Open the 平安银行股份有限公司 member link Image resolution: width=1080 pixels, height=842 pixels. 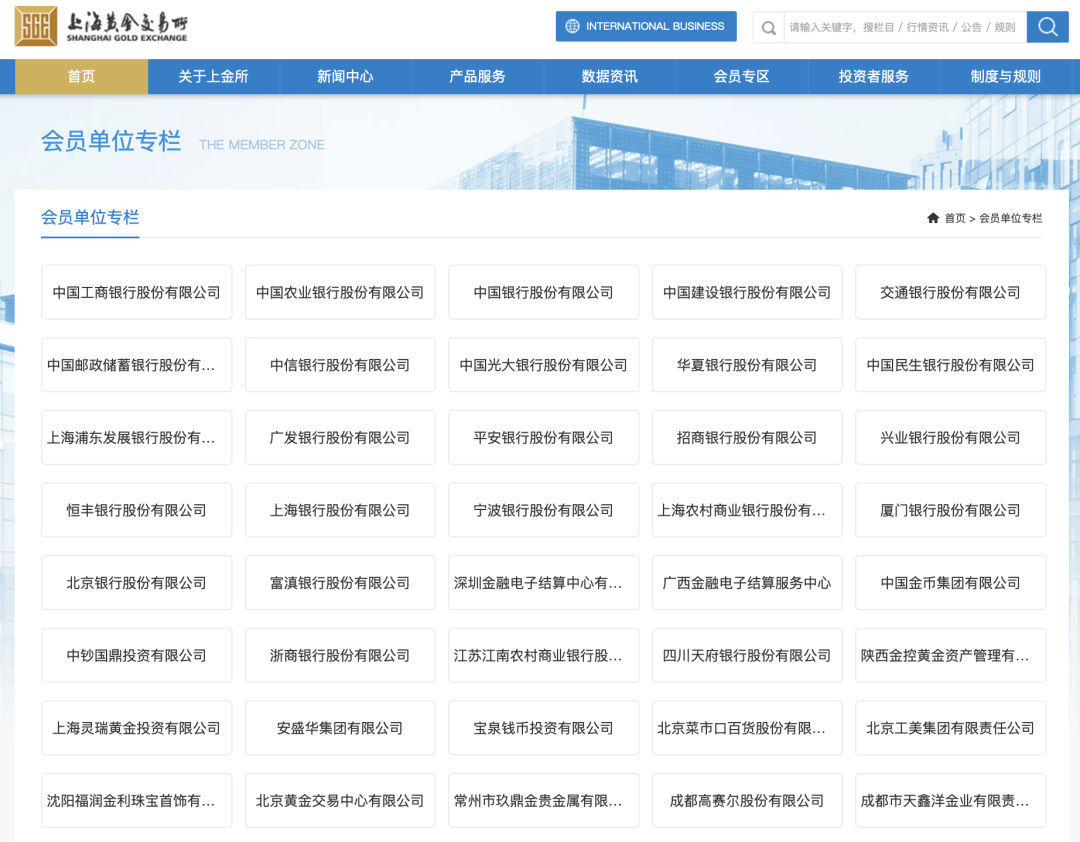543,437
